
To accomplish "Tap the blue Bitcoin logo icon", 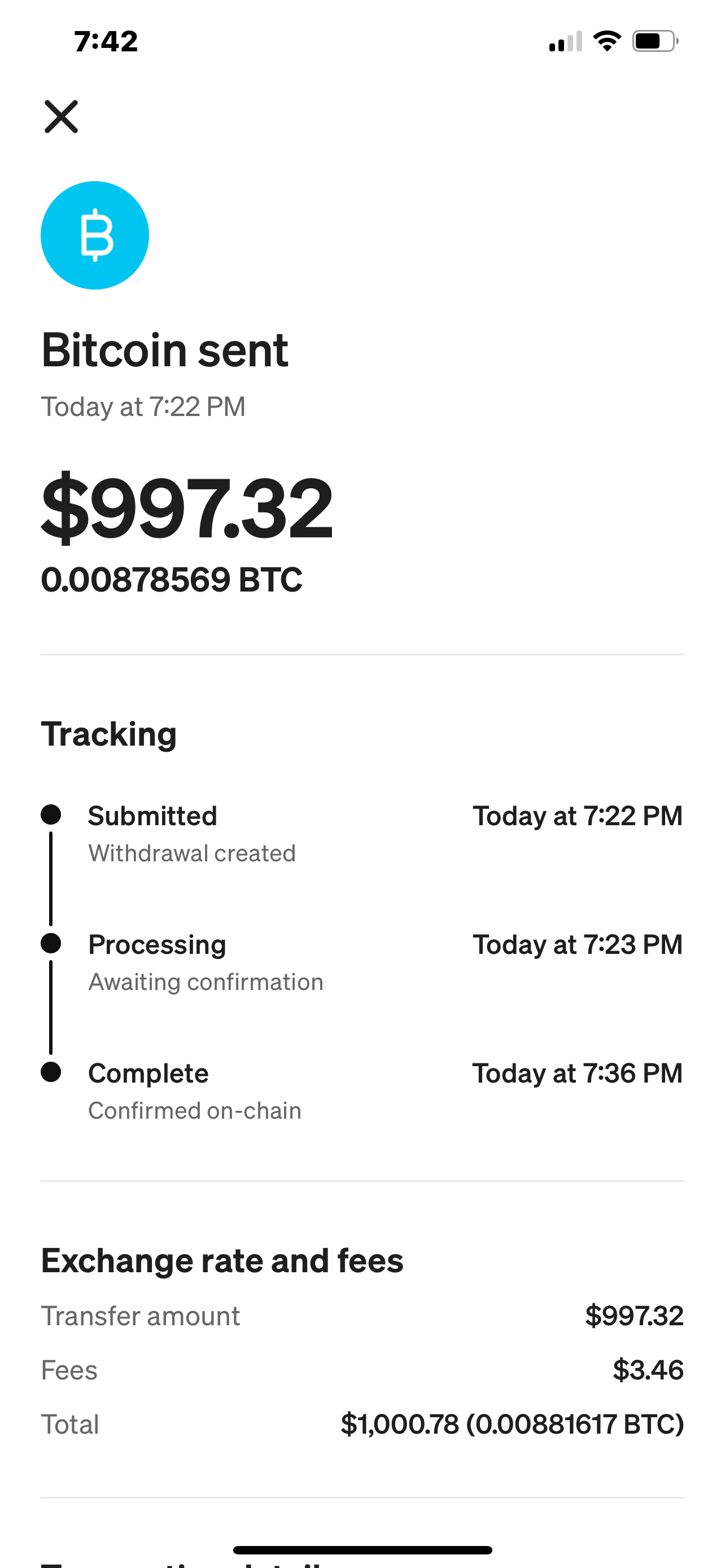I will coord(95,235).
